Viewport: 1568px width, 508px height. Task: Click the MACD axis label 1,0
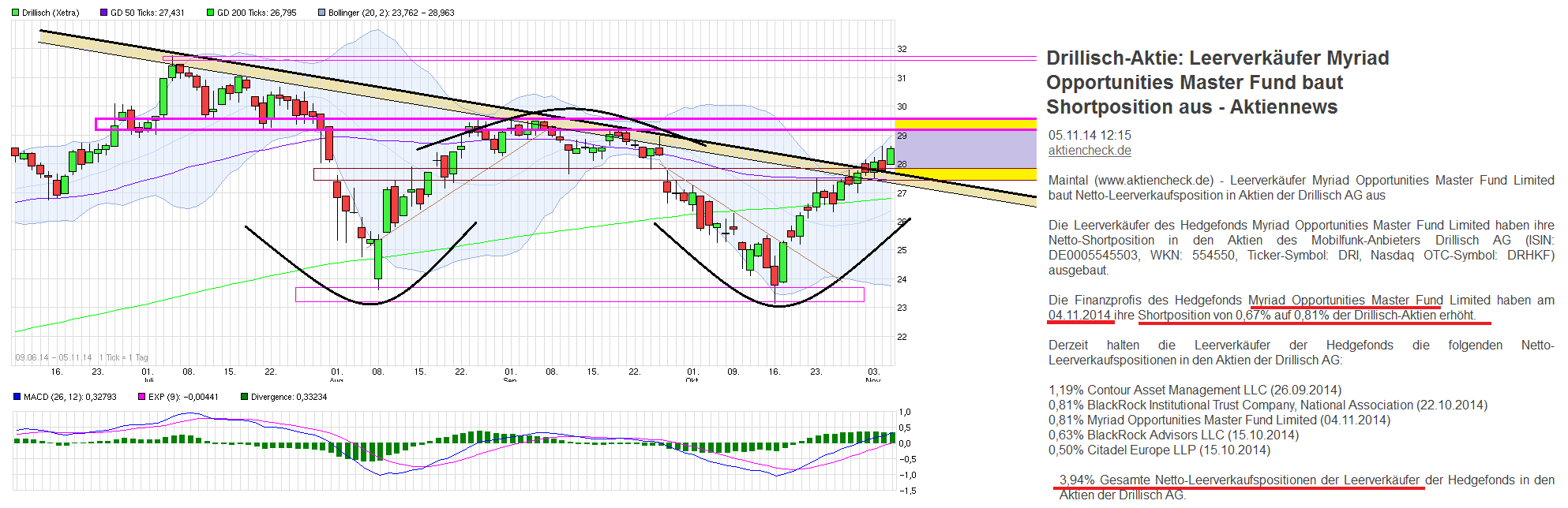pyautogui.click(x=905, y=412)
